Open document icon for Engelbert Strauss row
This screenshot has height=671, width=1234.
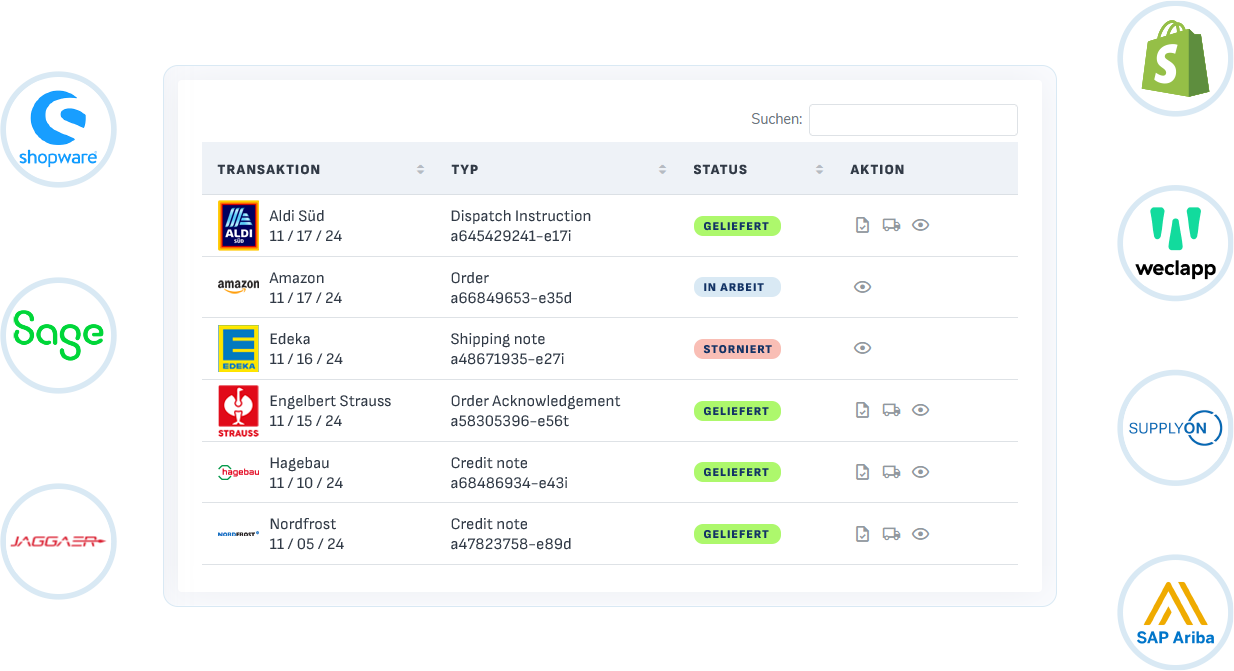click(x=862, y=410)
